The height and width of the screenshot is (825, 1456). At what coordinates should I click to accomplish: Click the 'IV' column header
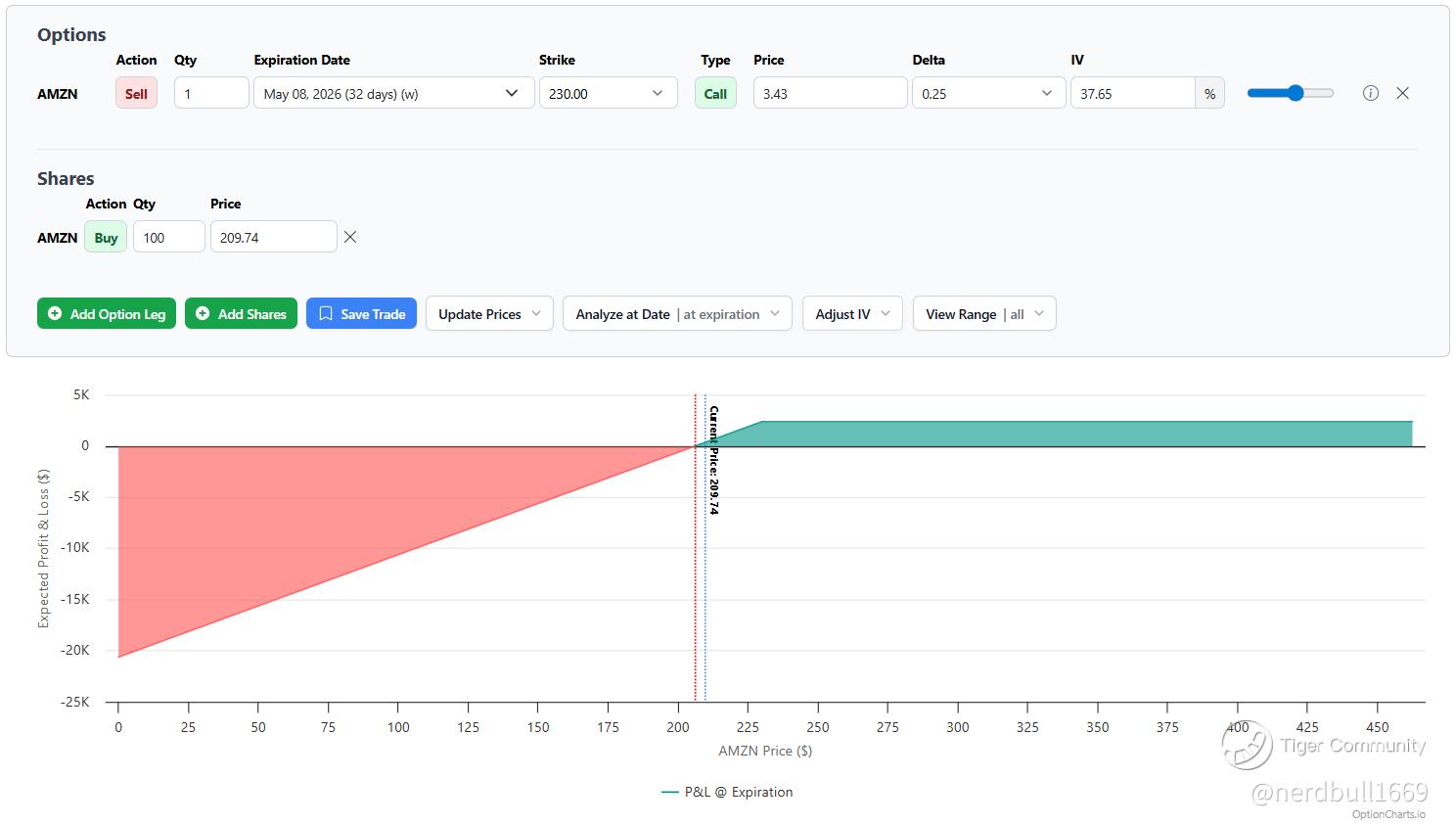click(x=1077, y=60)
